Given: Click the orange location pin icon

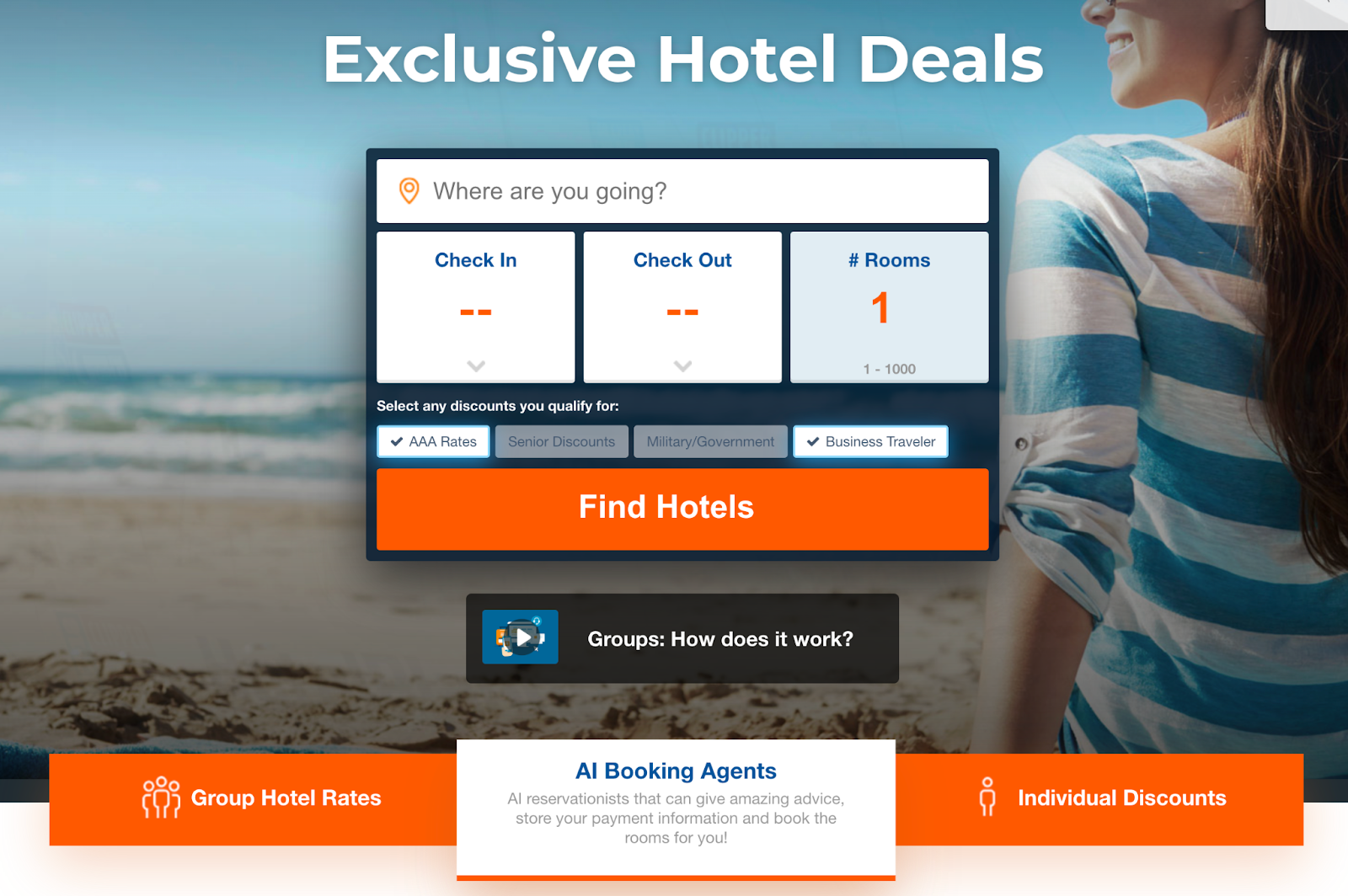Looking at the screenshot, I should (x=409, y=191).
